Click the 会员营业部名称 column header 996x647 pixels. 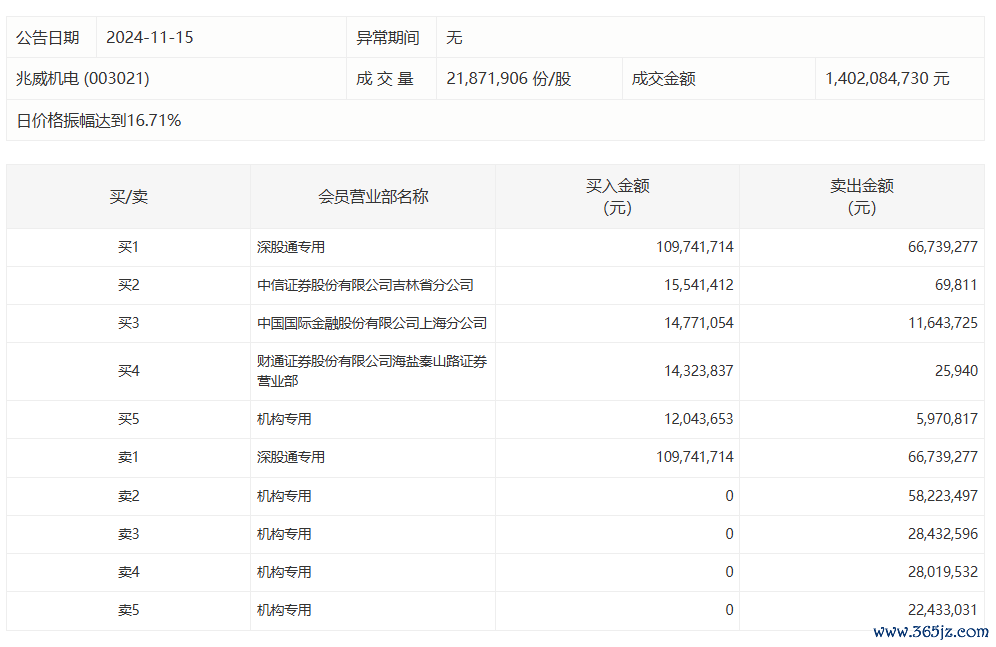click(373, 197)
